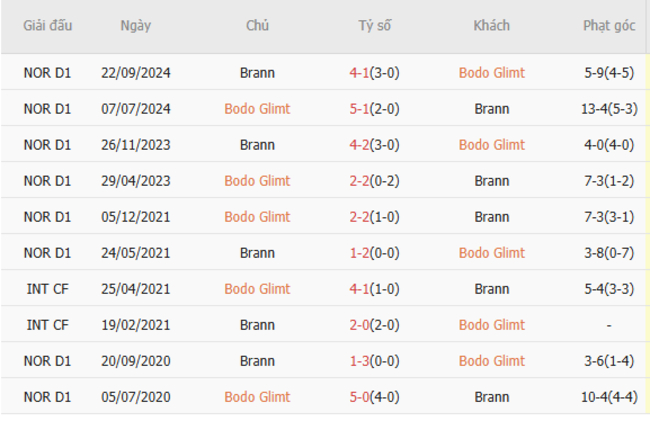Click the Tỷ số column header
650x421 pixels.
[x=374, y=26]
